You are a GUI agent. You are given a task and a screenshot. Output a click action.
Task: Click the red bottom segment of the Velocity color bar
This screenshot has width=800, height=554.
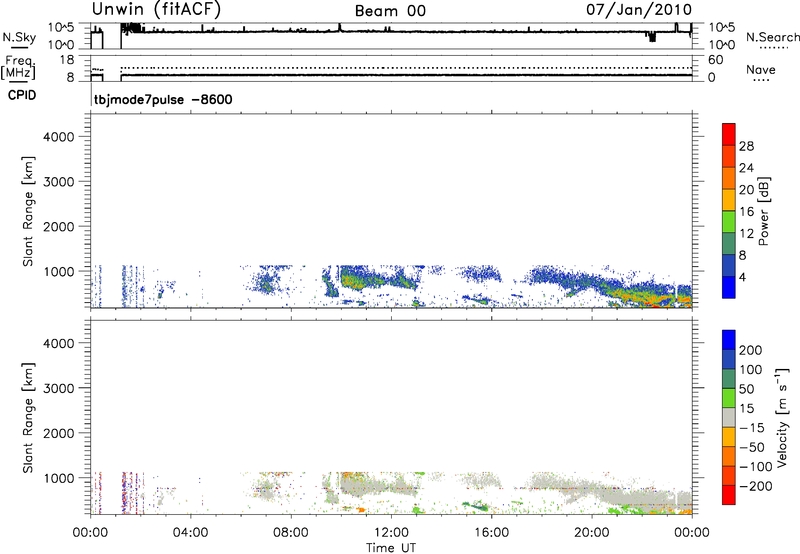(729, 495)
